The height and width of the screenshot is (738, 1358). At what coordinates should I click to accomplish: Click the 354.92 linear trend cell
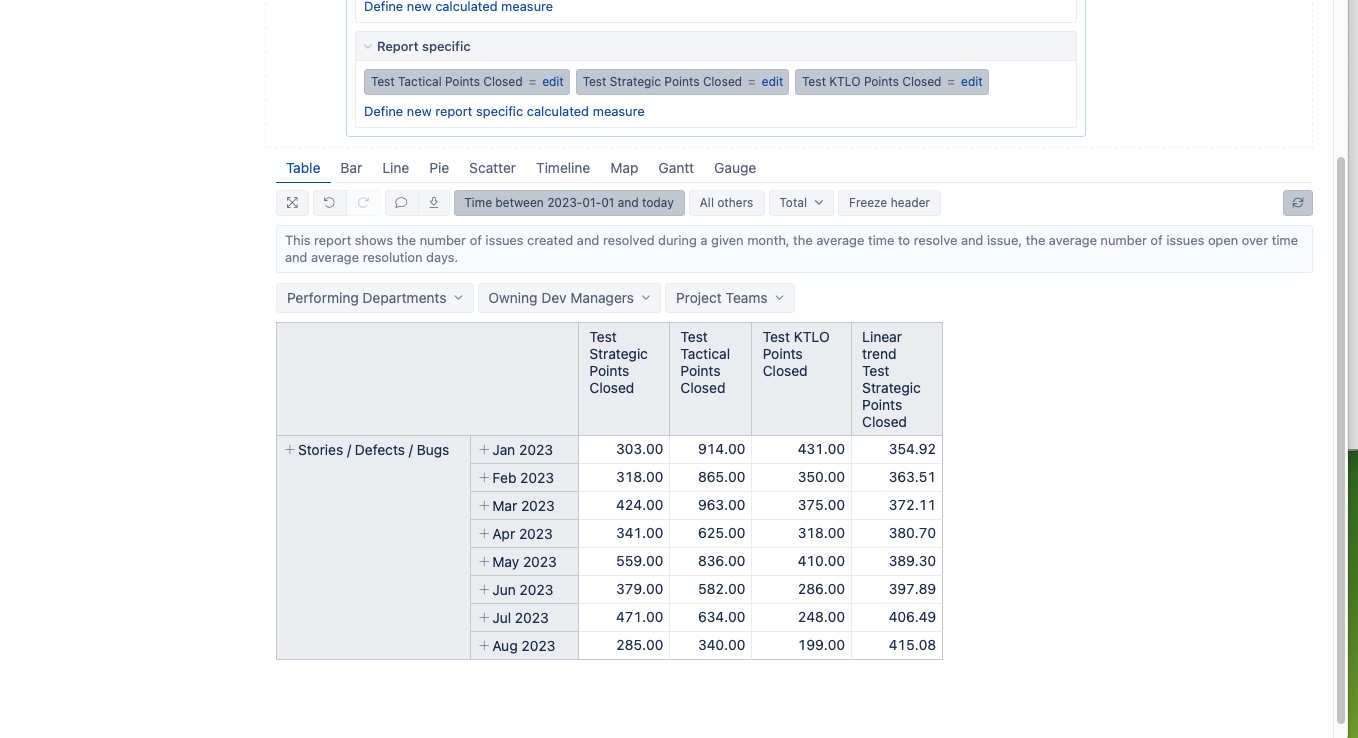click(x=897, y=450)
